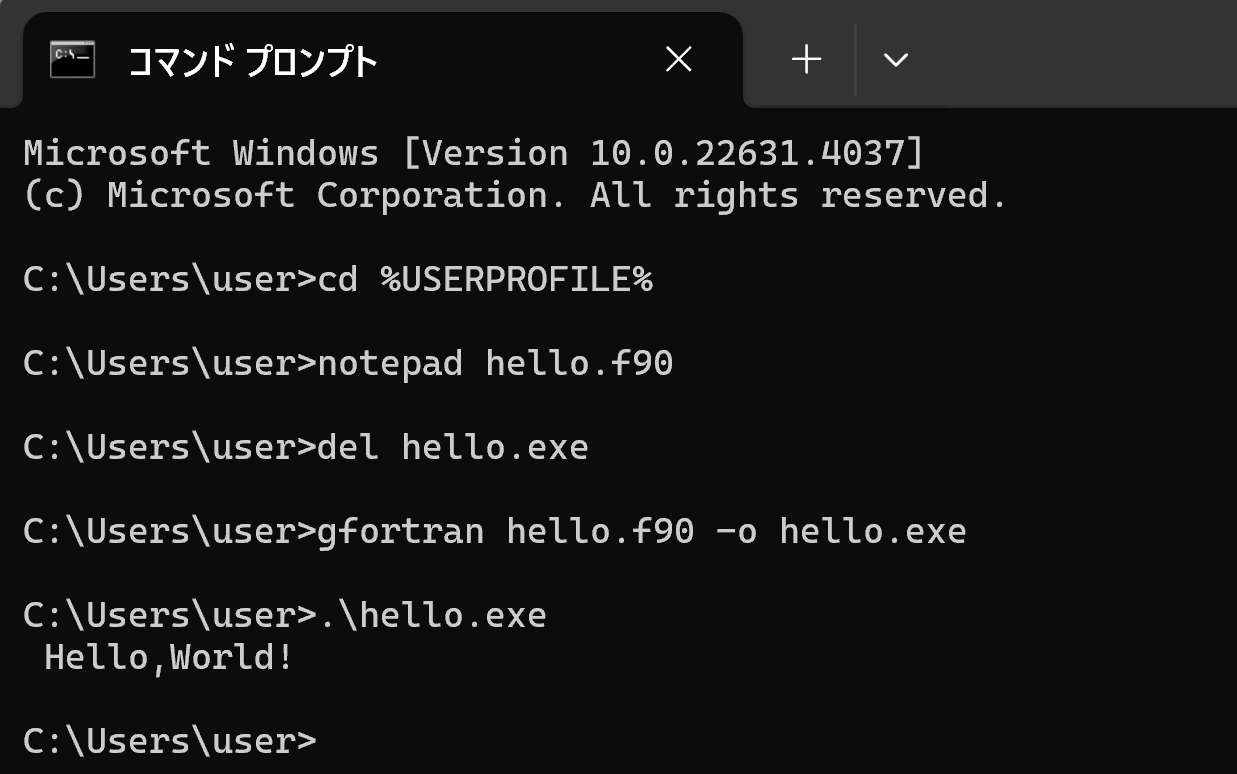The height and width of the screenshot is (774, 1237).
Task: Click gfortran in the compile command
Action: coord(400,530)
